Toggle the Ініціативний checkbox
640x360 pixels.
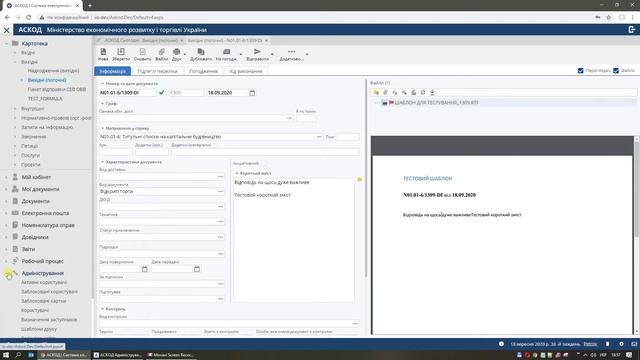(x=264, y=163)
